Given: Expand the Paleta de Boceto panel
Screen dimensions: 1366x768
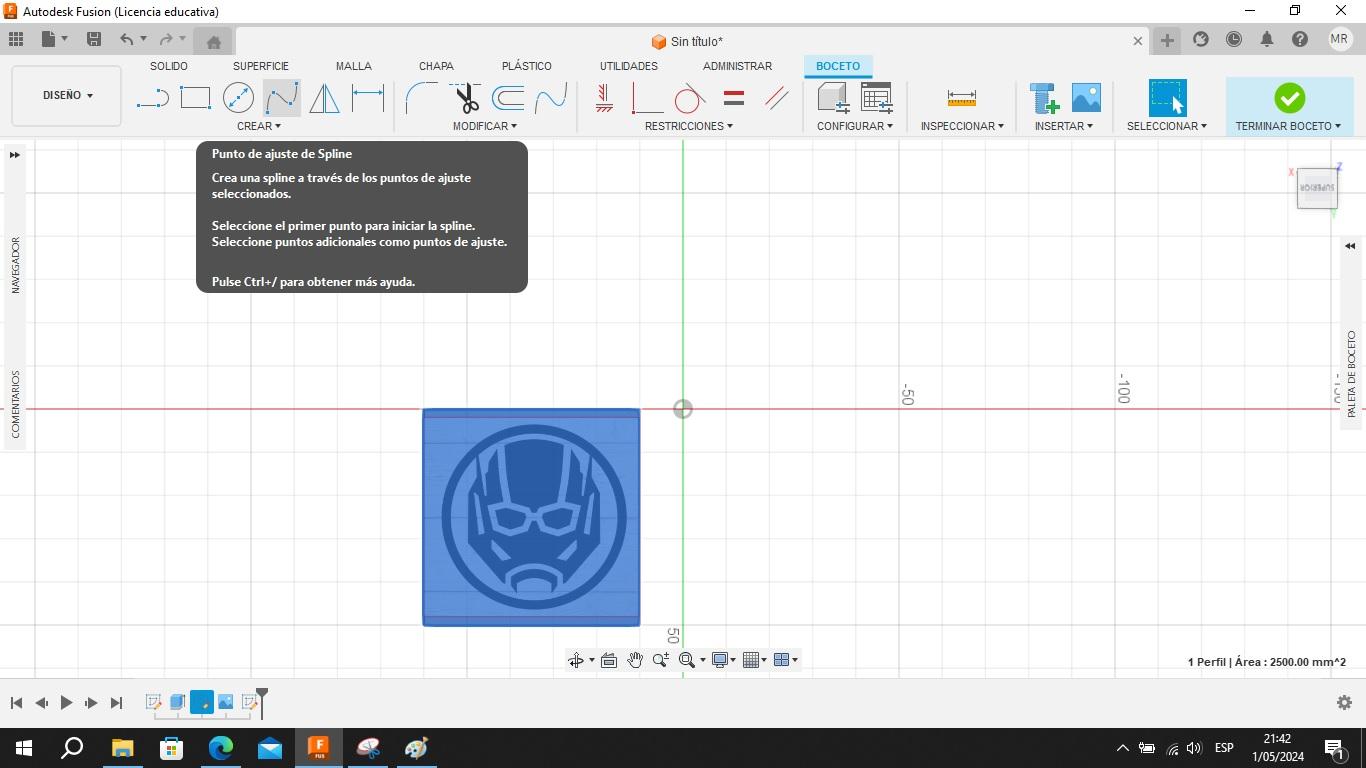Looking at the screenshot, I should (1350, 246).
